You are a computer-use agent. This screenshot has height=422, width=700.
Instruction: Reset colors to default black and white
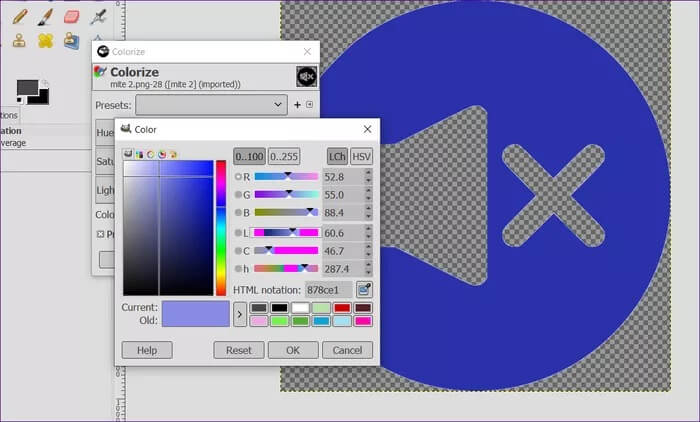point(20,101)
